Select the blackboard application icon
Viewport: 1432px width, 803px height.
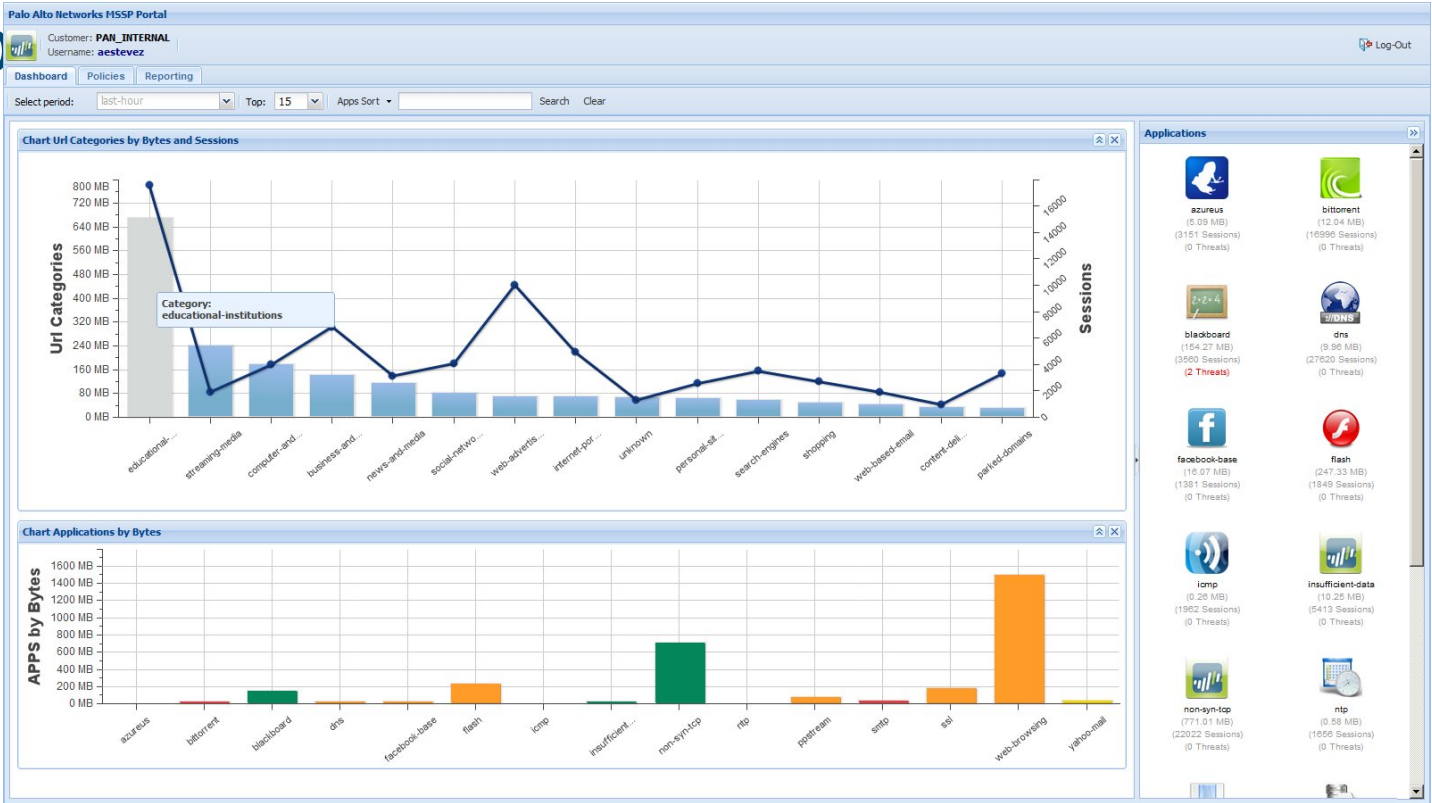pyautogui.click(x=1206, y=302)
